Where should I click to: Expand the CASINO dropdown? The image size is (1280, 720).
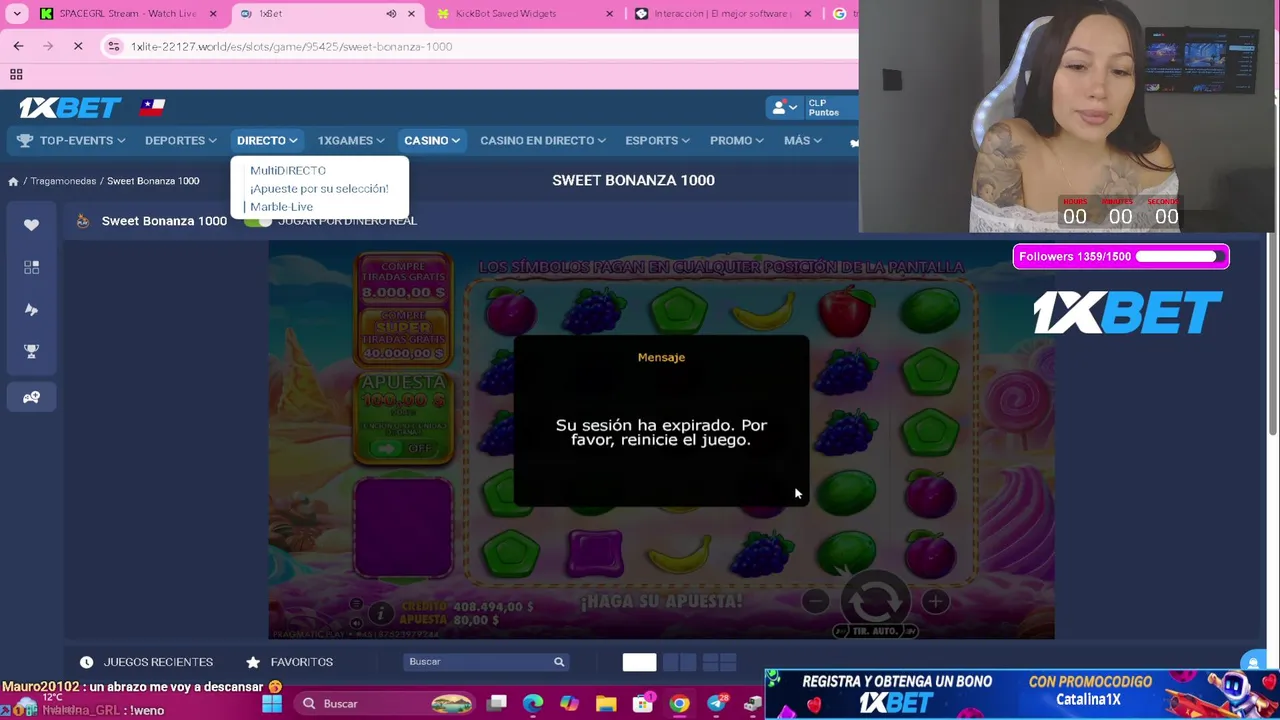pyautogui.click(x=432, y=140)
